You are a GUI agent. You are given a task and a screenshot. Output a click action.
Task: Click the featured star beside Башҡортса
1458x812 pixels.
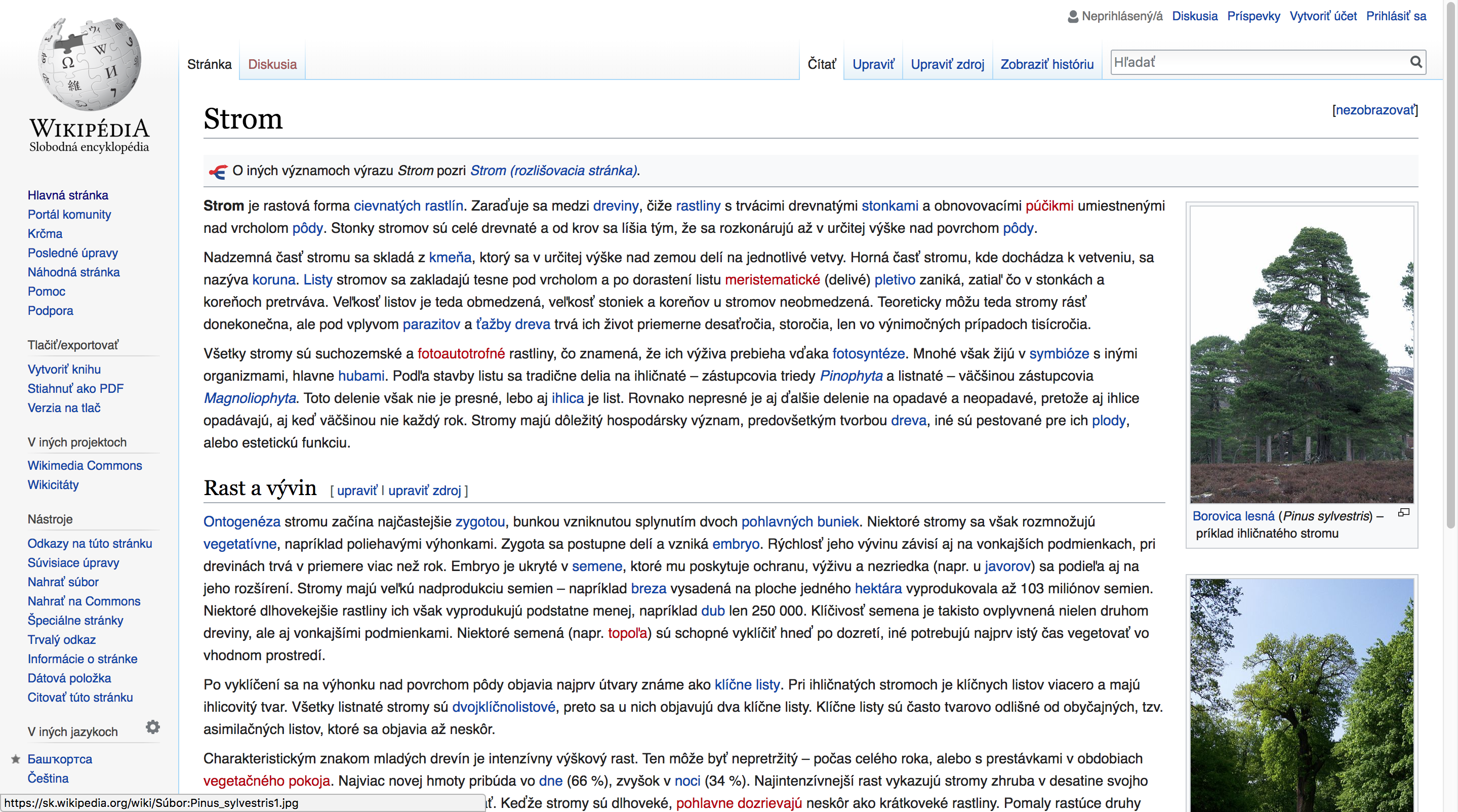pos(16,759)
